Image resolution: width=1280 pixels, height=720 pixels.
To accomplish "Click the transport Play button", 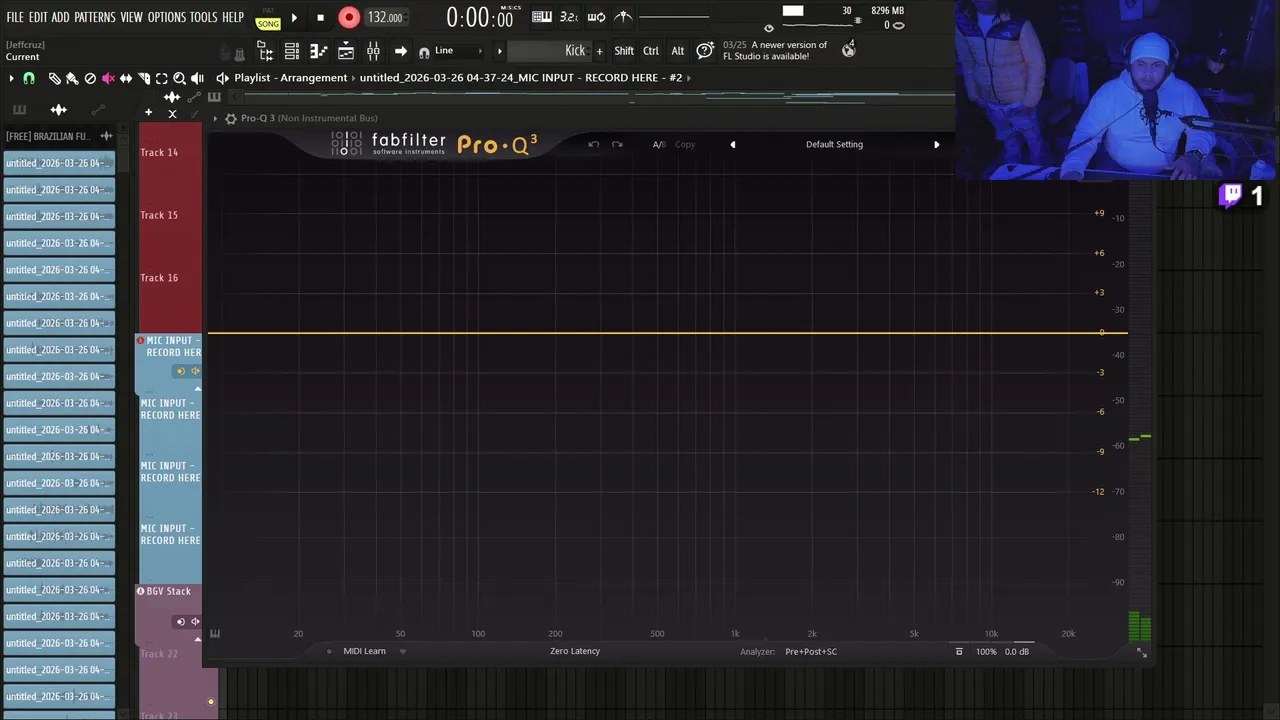I will pos(294,17).
